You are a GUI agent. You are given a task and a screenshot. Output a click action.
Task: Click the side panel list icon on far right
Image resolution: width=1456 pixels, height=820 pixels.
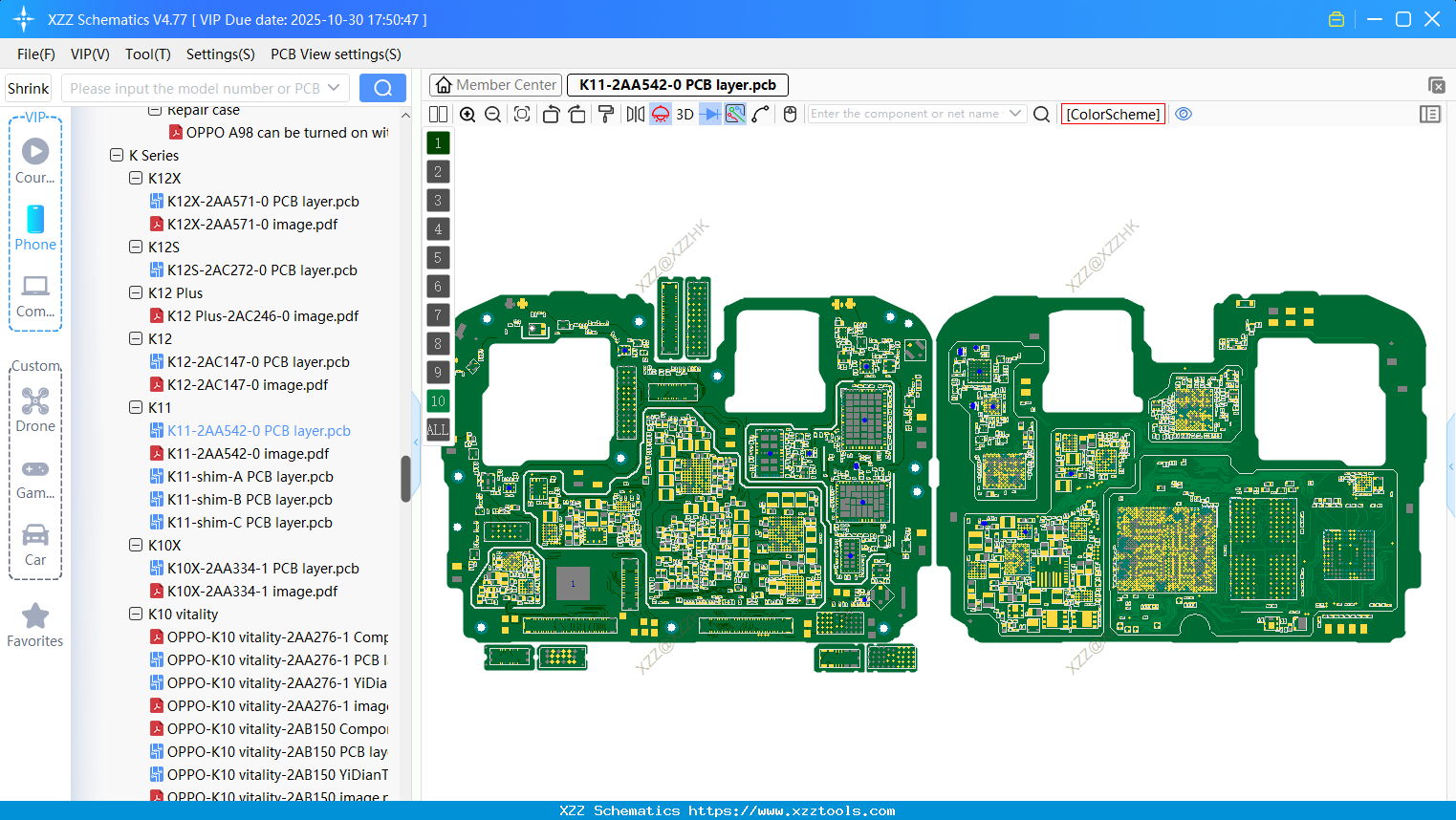(1430, 114)
